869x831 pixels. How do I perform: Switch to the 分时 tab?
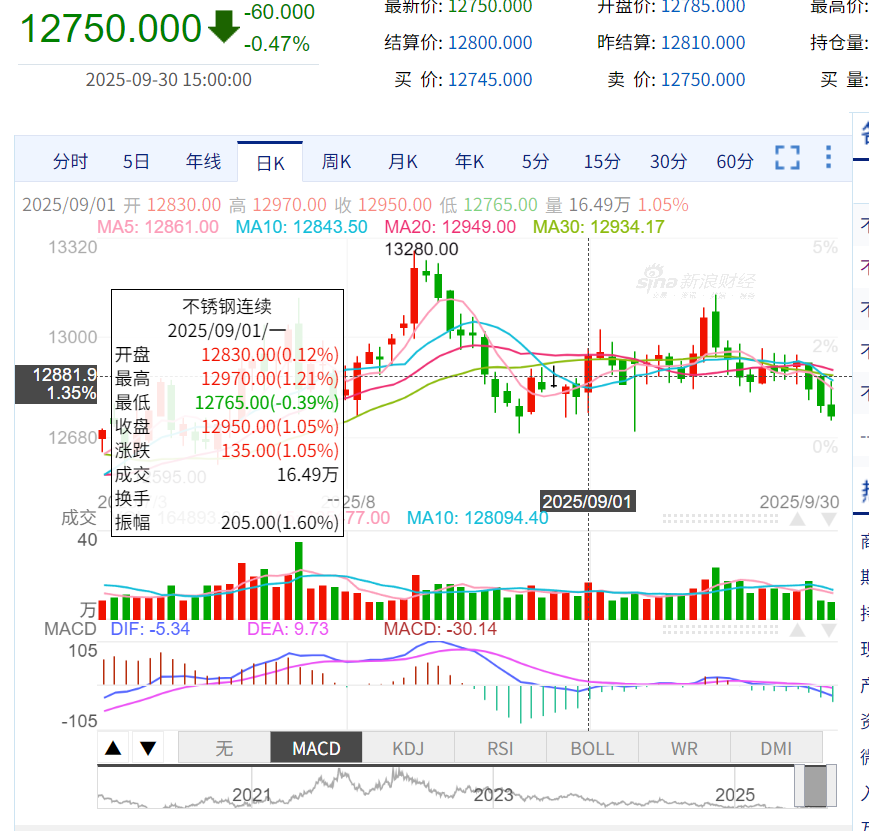coord(70,162)
